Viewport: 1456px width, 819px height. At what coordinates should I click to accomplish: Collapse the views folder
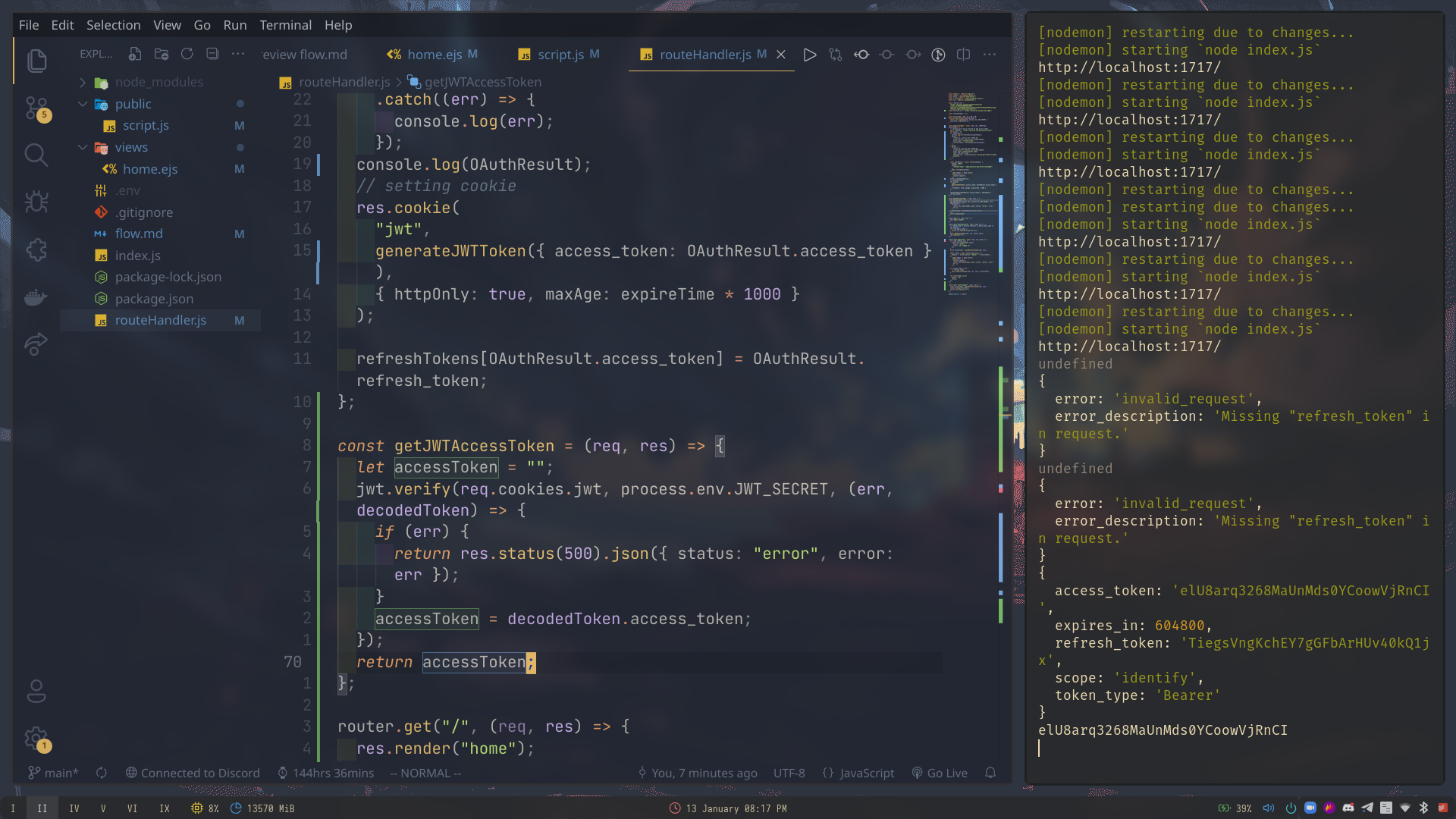click(83, 147)
